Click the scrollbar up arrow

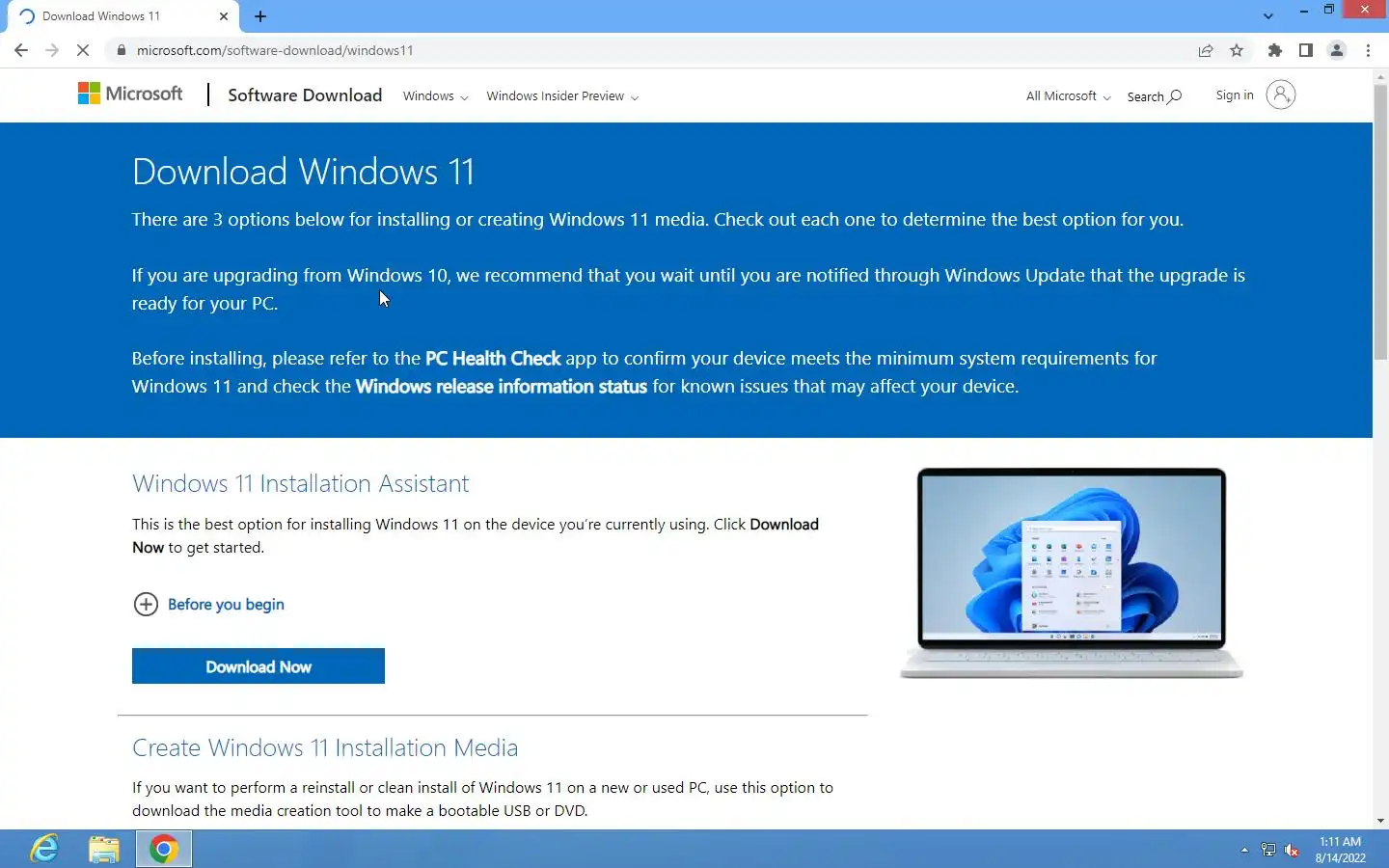pos(1380,76)
